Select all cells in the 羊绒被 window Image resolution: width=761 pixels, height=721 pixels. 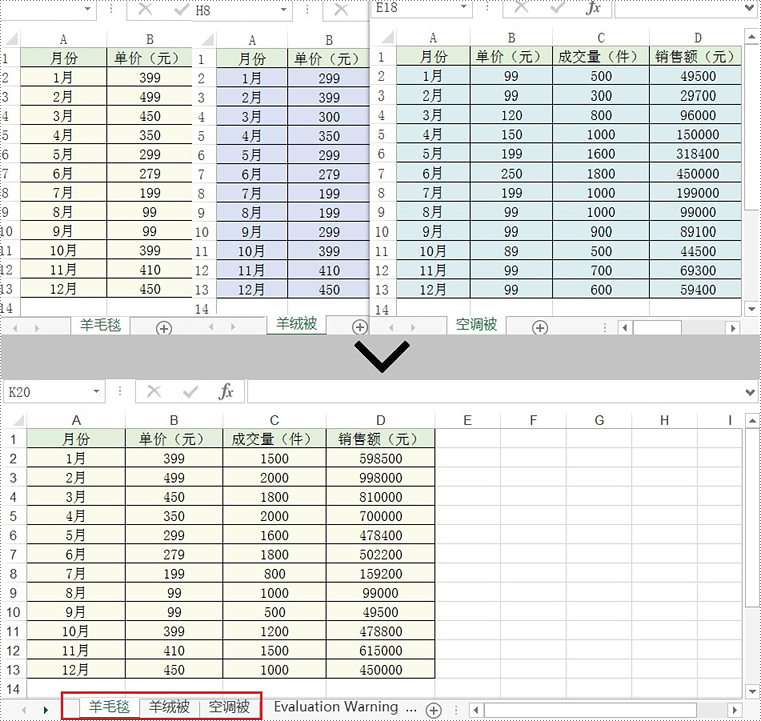pos(206,40)
